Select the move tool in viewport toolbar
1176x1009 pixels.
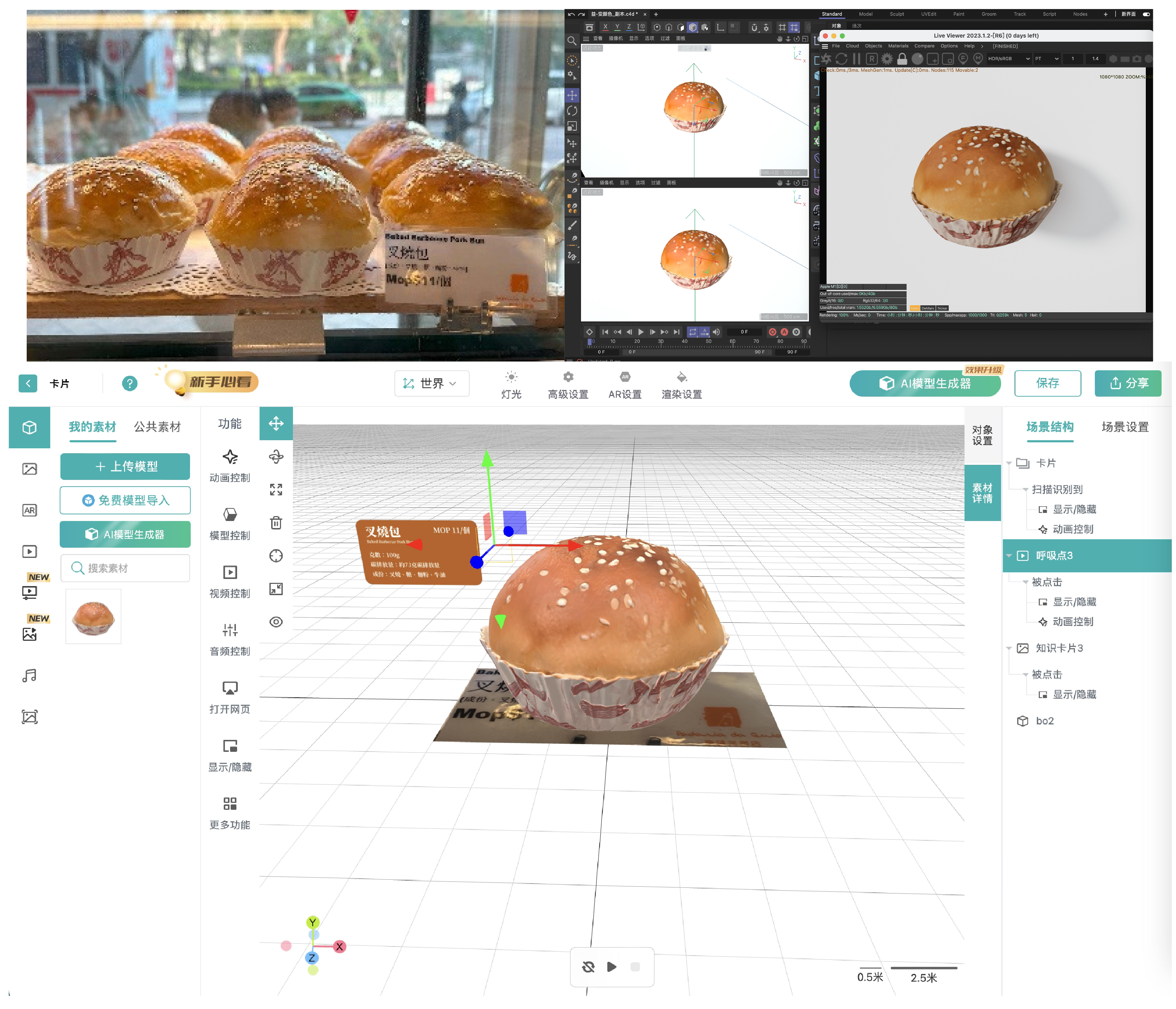(276, 424)
